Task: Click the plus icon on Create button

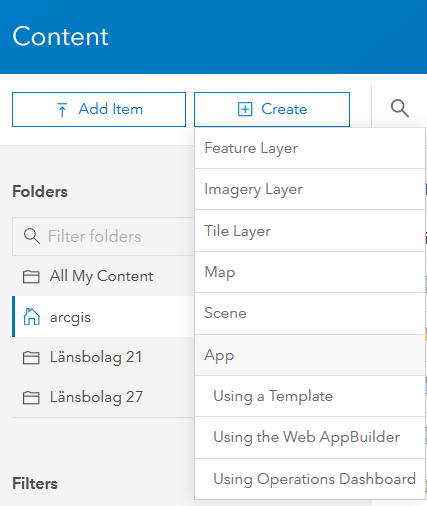Action: pos(245,109)
